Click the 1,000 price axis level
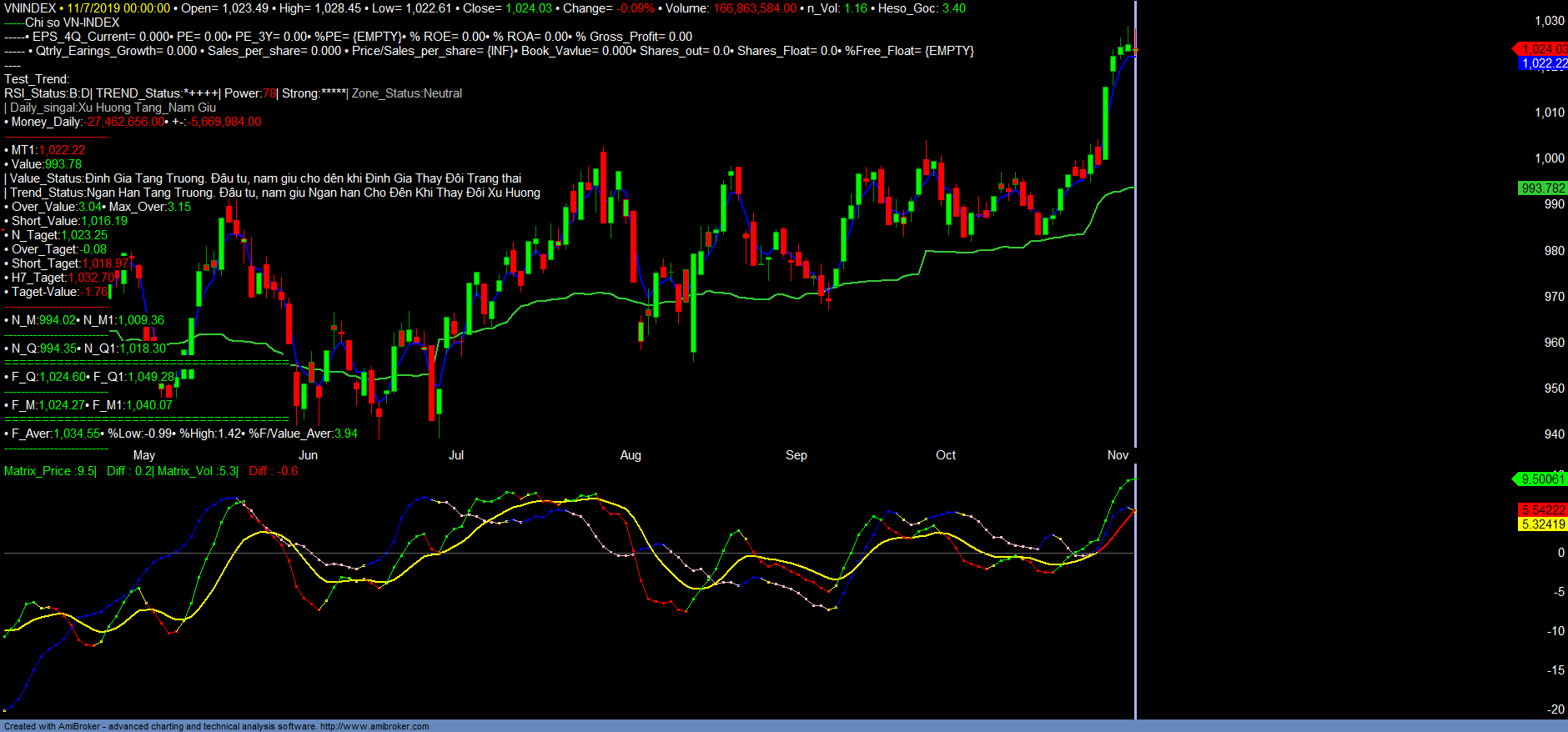The height and width of the screenshot is (732, 1568). pyautogui.click(x=1550, y=158)
